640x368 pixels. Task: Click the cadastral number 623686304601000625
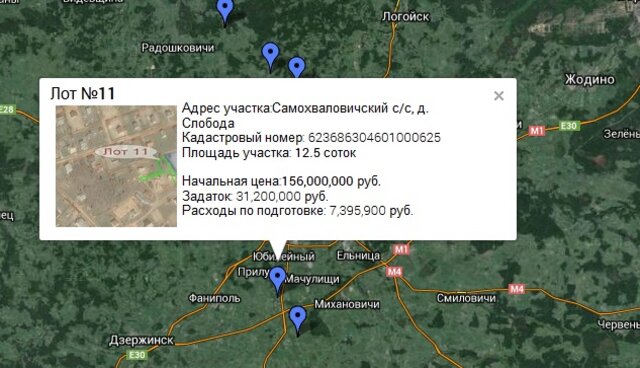click(x=374, y=137)
